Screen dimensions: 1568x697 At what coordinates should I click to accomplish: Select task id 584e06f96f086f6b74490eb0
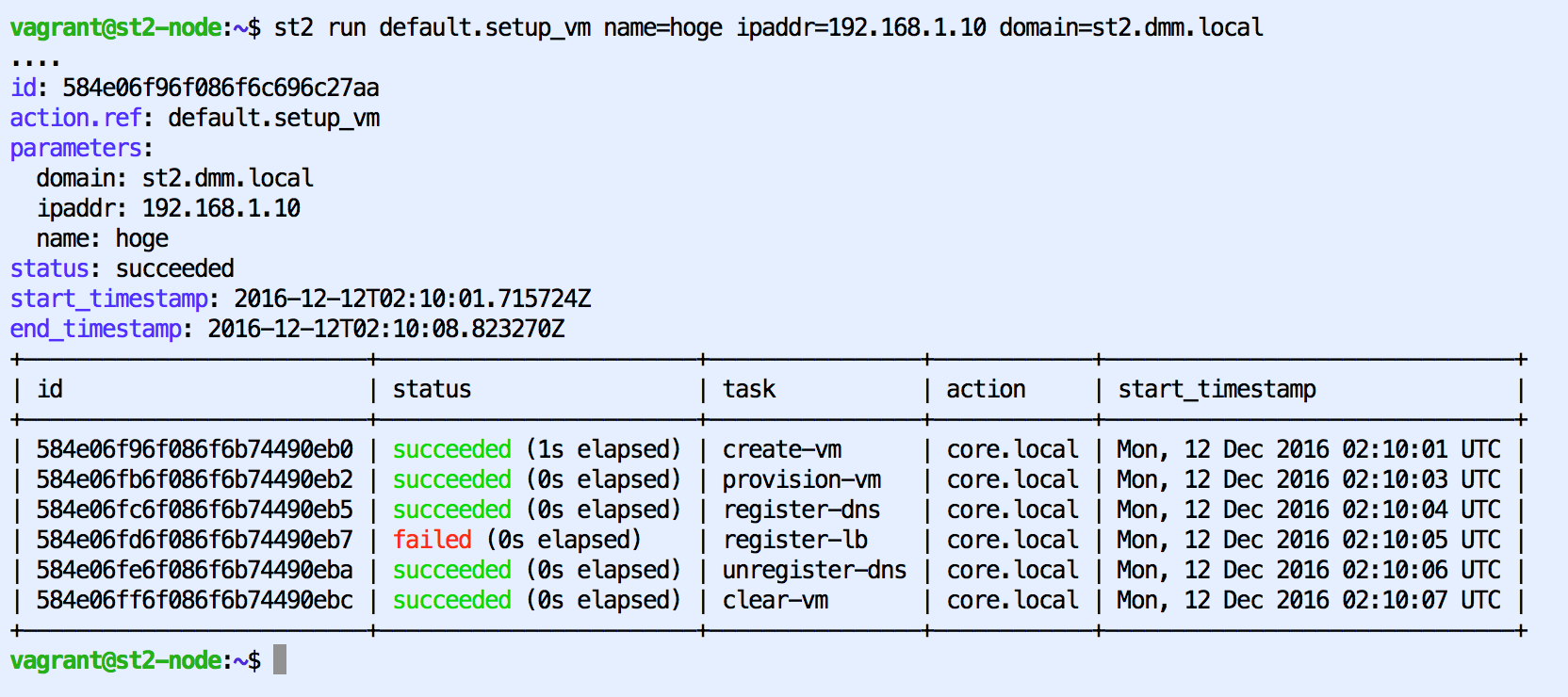point(195,449)
